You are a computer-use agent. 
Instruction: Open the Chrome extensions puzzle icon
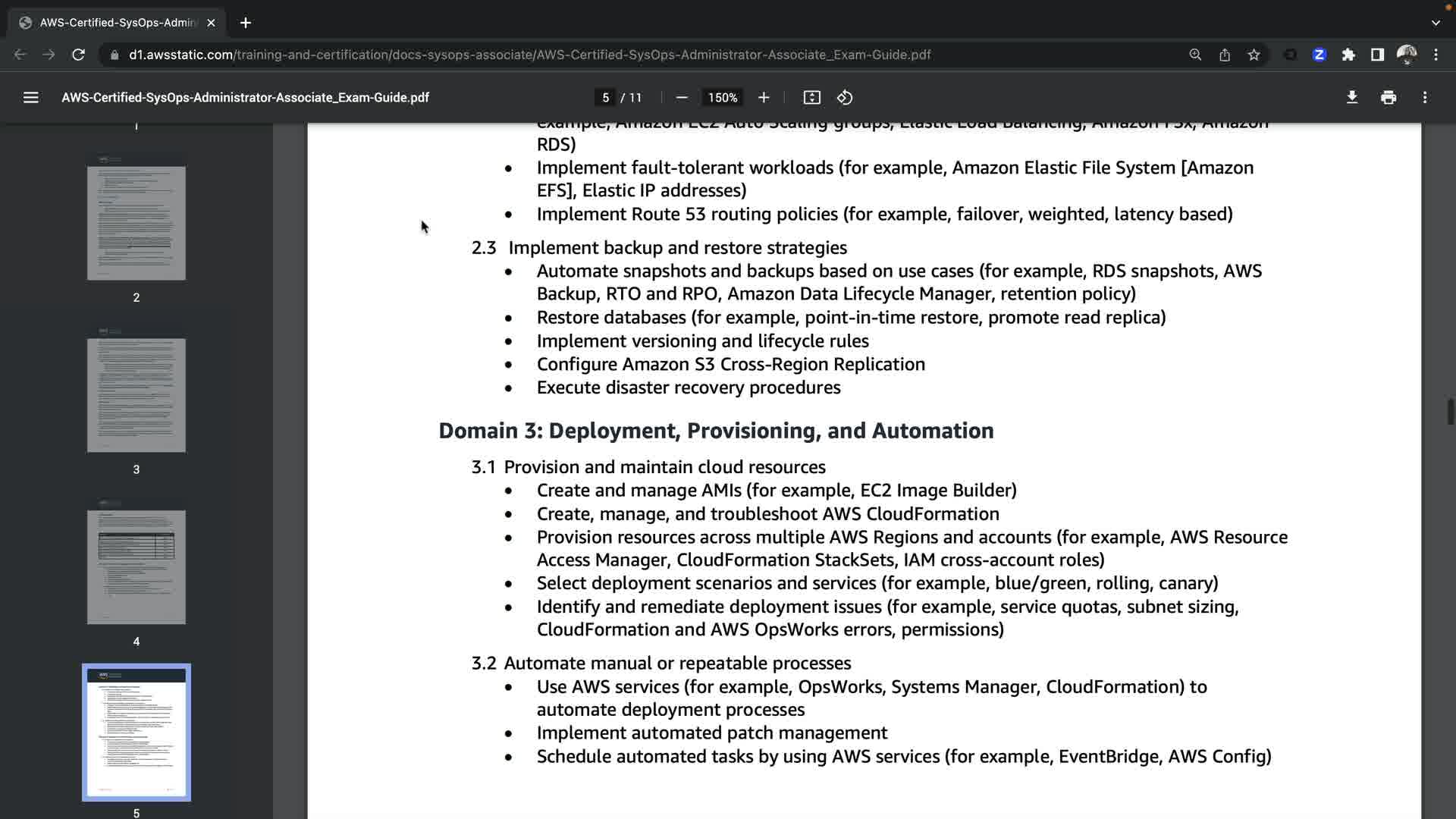coord(1348,55)
